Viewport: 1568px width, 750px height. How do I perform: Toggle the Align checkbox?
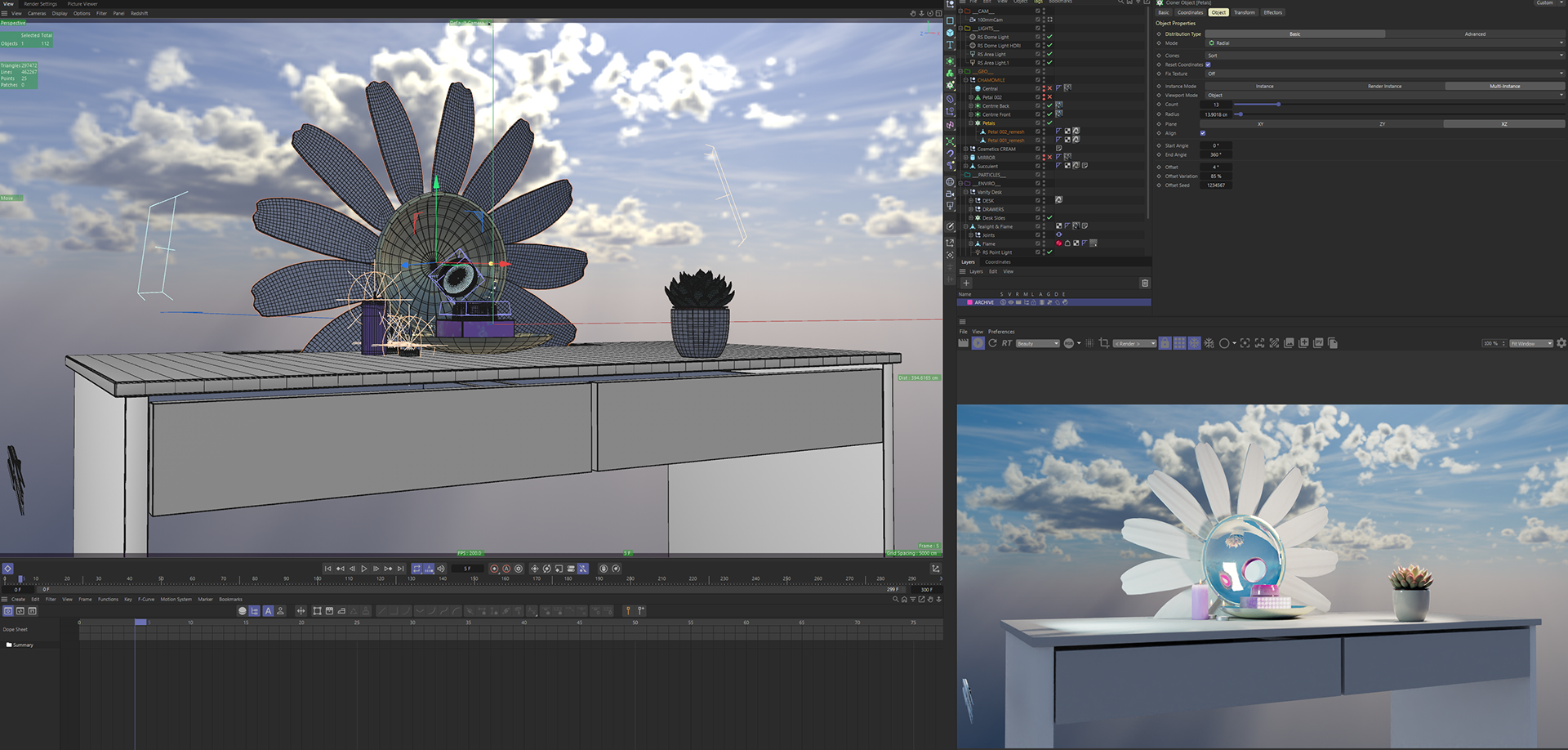pos(1202,133)
